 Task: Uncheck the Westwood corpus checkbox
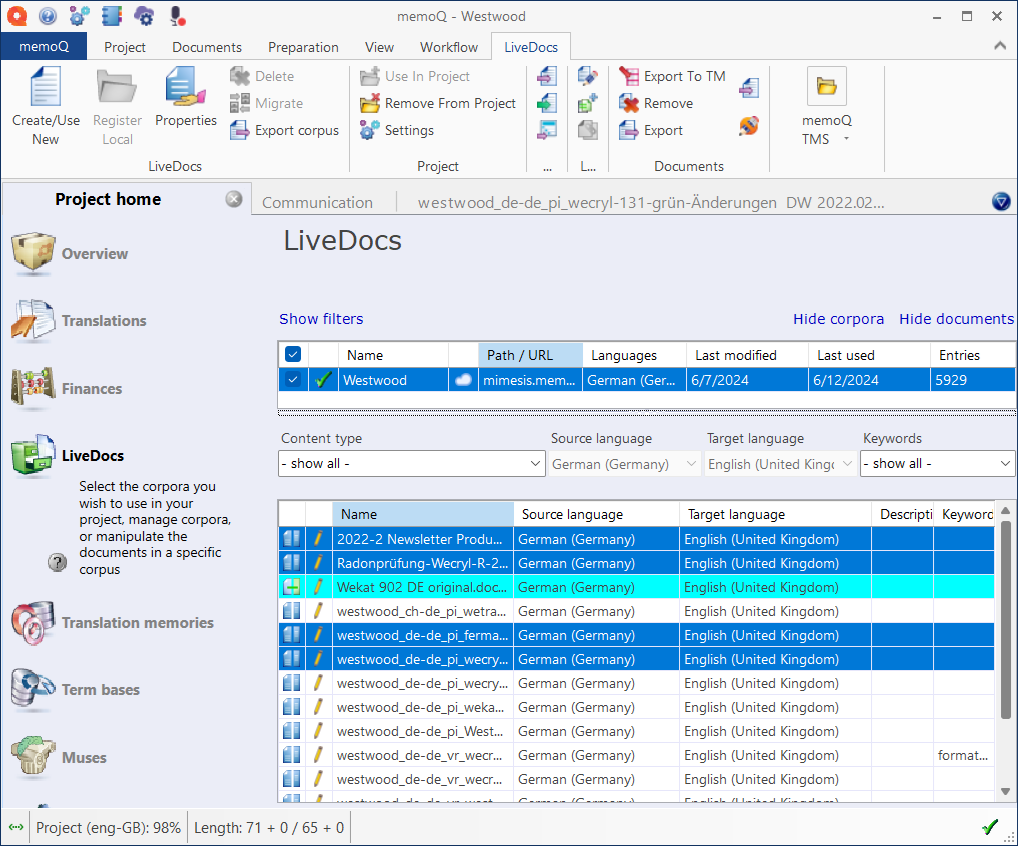[x=293, y=380]
